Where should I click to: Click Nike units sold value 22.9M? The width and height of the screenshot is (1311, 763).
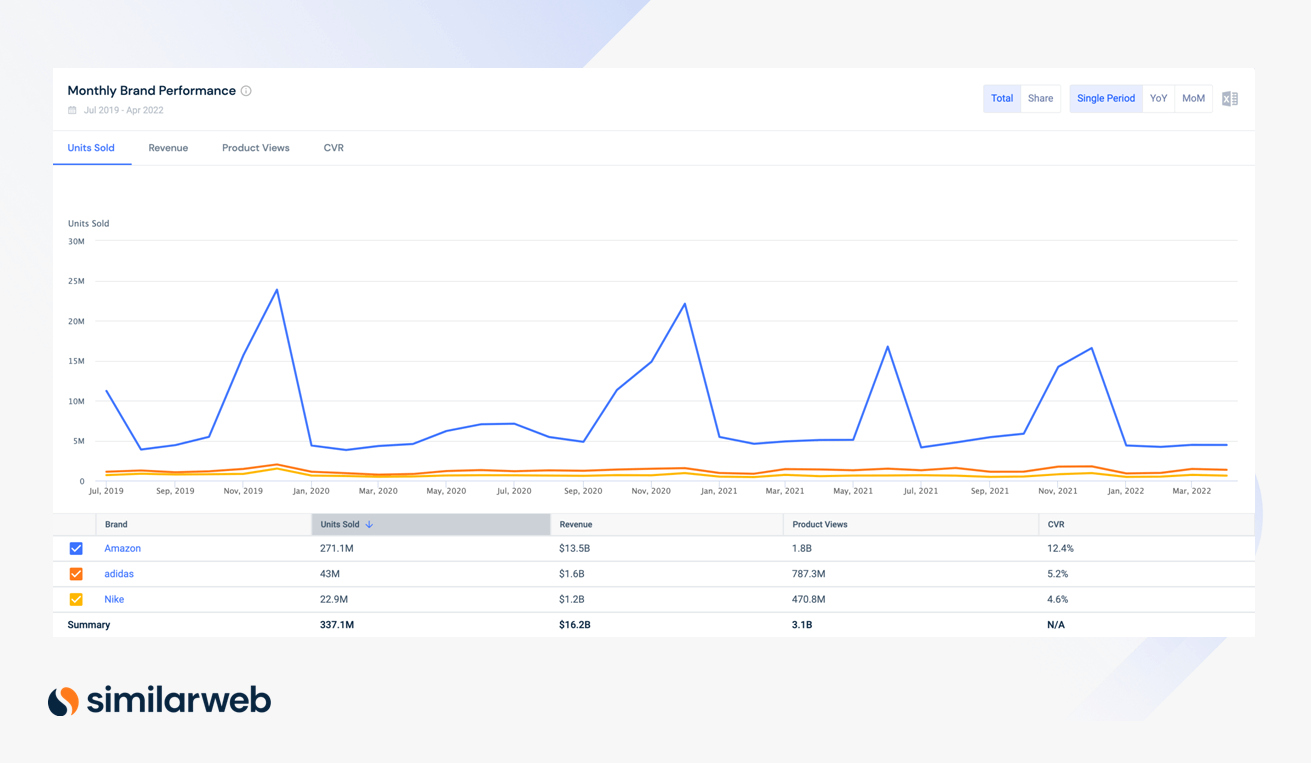pos(334,599)
